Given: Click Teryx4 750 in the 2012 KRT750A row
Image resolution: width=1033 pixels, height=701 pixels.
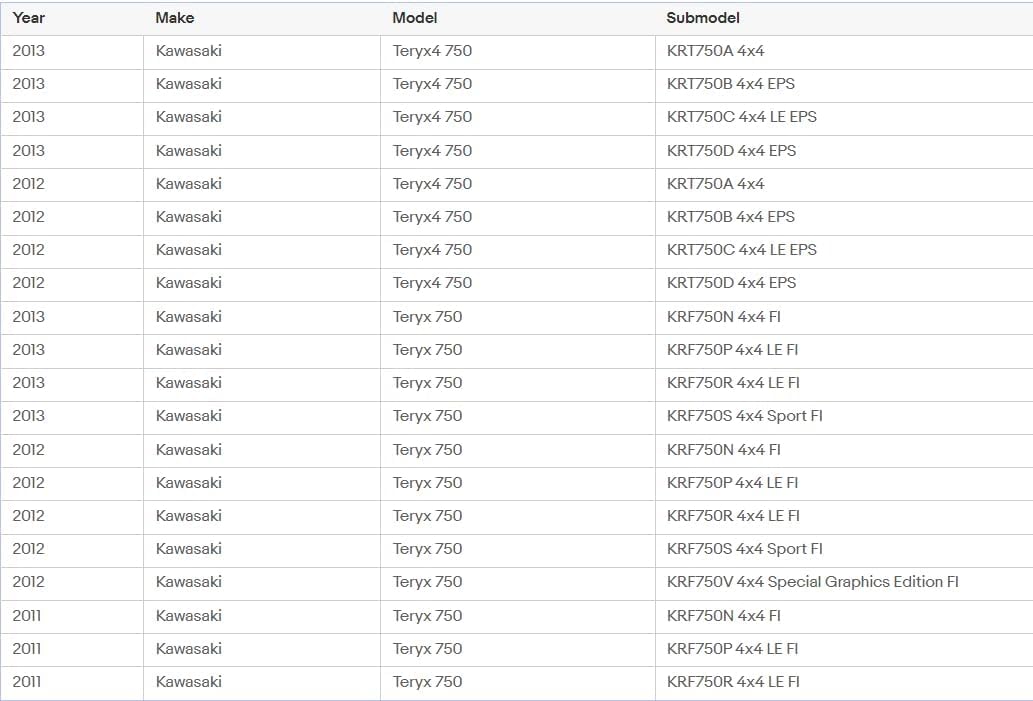Looking at the screenshot, I should [x=432, y=183].
